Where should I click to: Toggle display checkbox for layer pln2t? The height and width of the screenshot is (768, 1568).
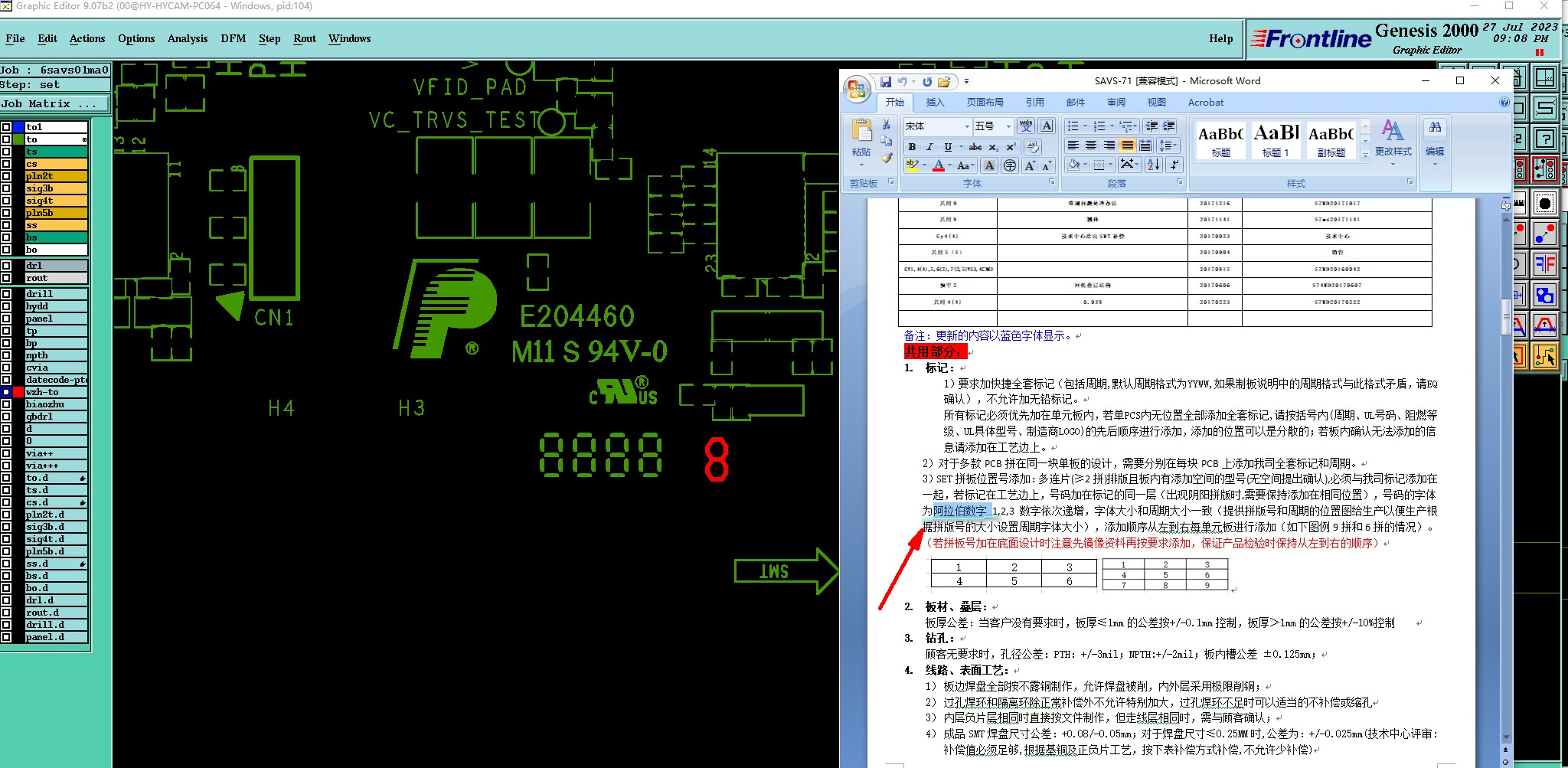6,176
